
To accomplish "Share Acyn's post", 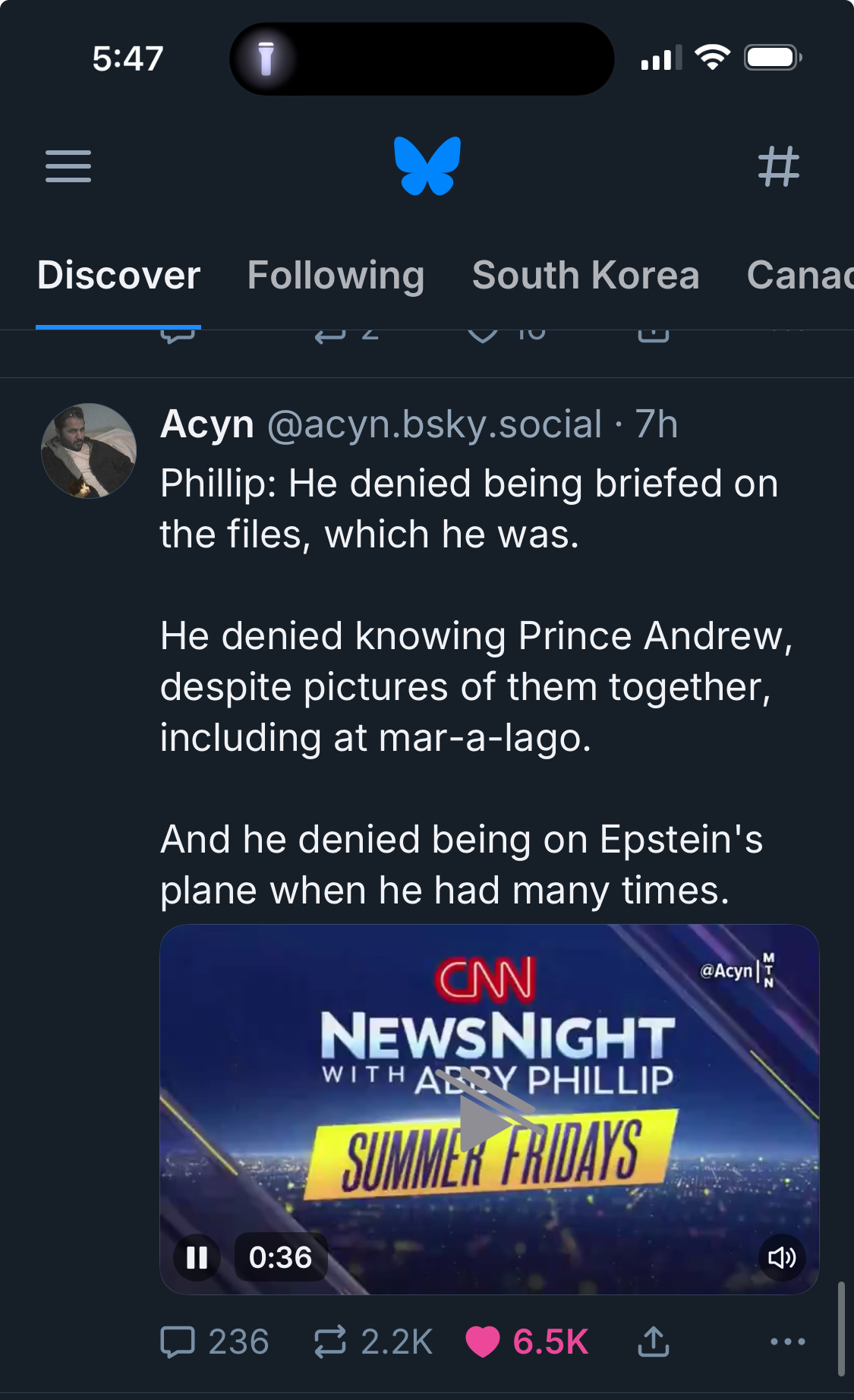I will pyautogui.click(x=653, y=1342).
